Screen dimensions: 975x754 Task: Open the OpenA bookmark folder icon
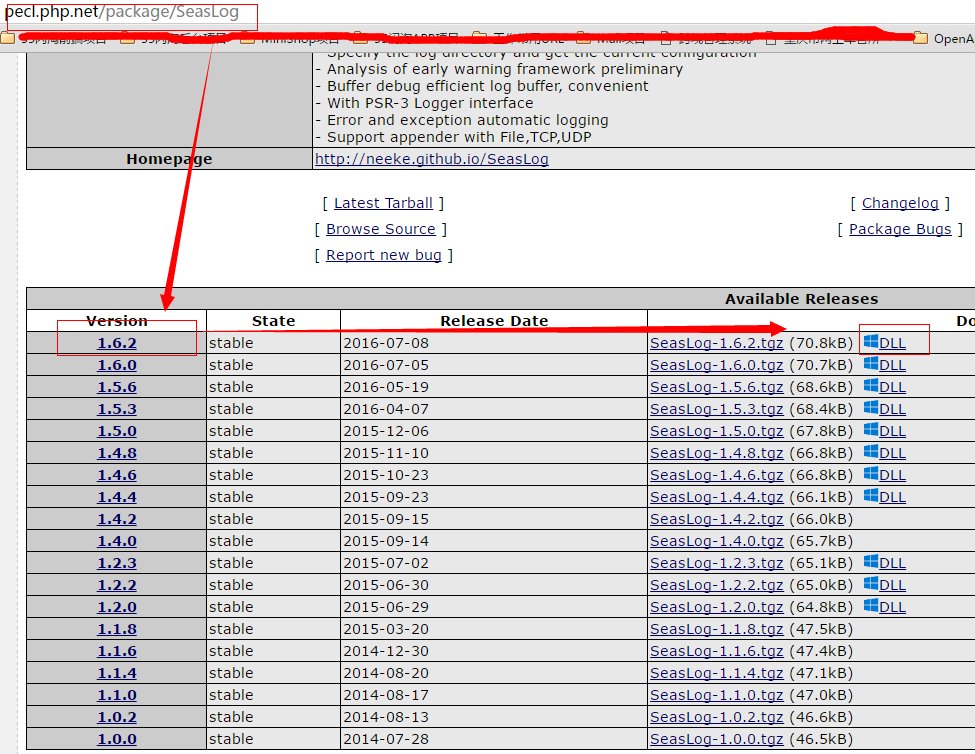click(921, 38)
